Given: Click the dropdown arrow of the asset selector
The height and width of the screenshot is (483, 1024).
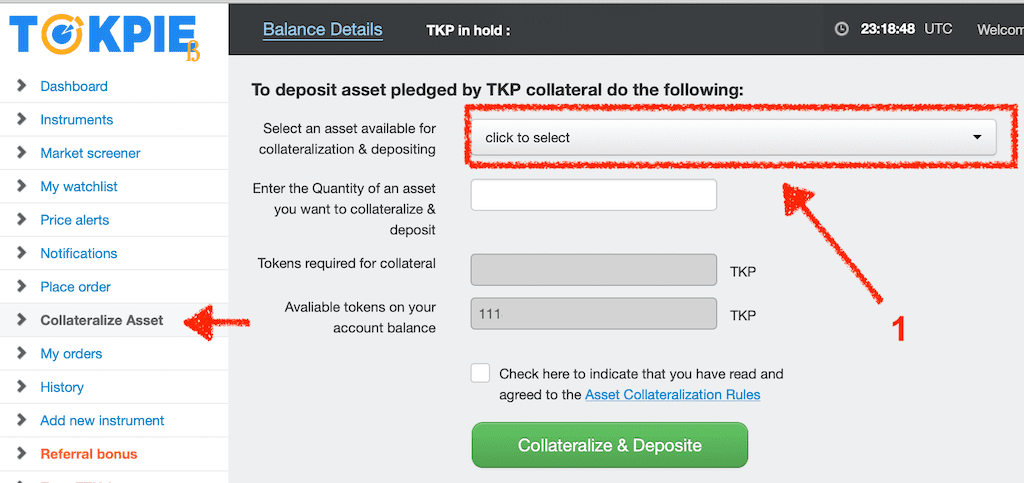Looking at the screenshot, I should pyautogui.click(x=977, y=138).
